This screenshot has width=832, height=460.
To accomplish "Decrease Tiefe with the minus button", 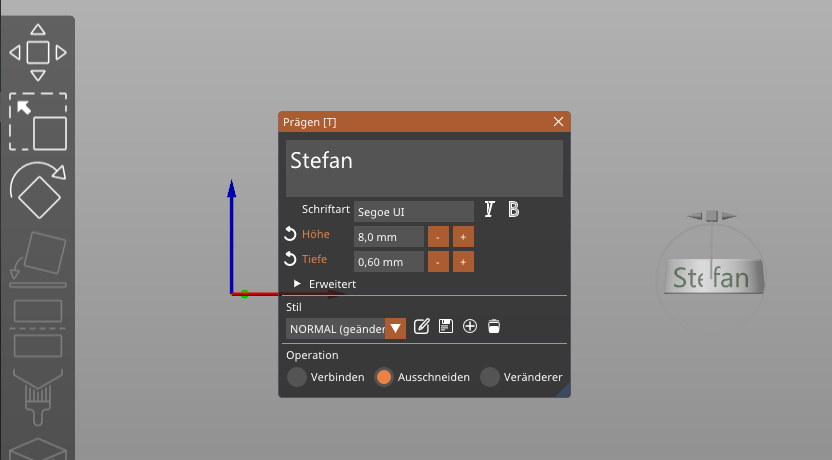I will pyautogui.click(x=438, y=262).
